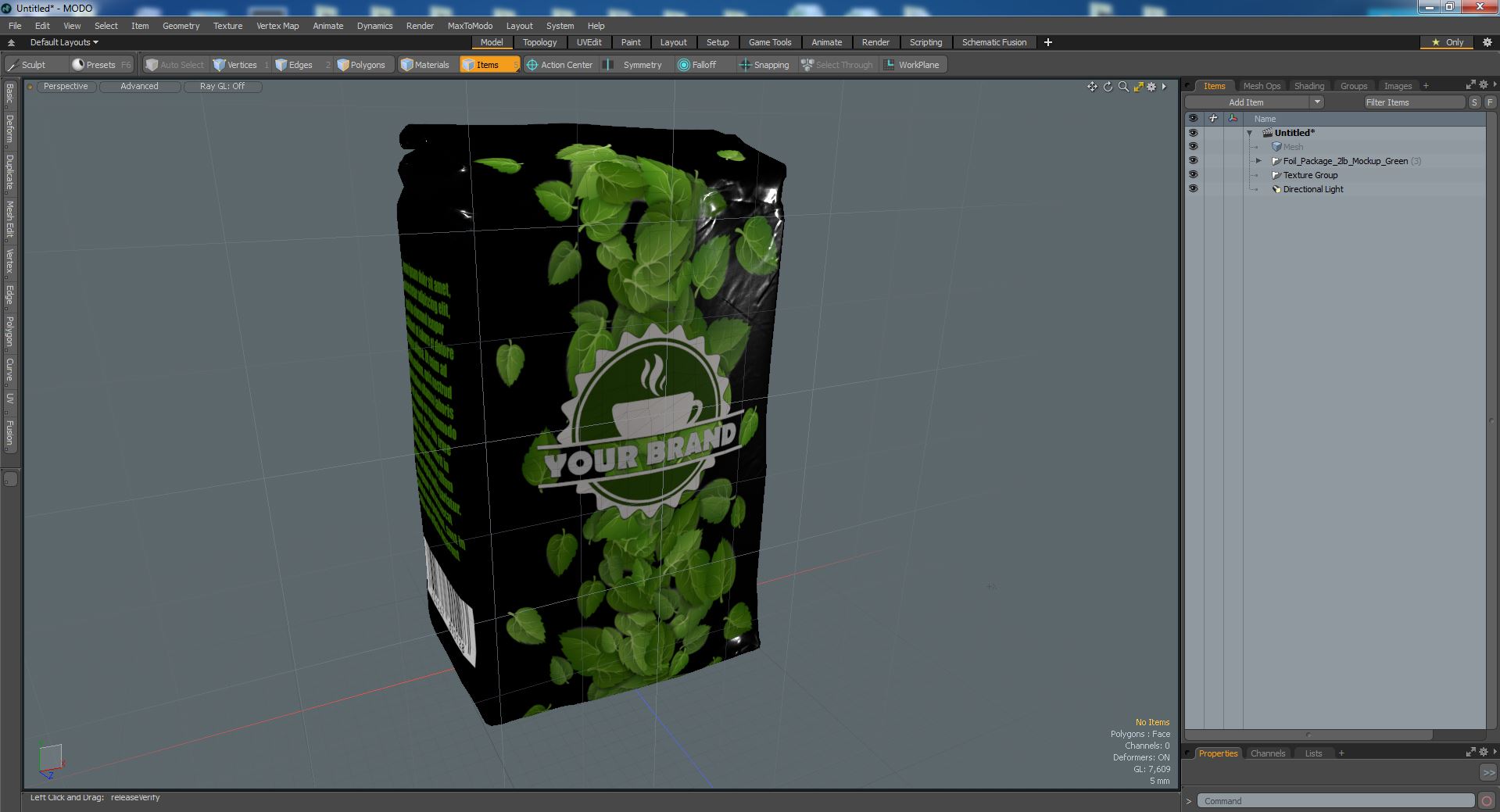Click the viewport maximize icon
Viewport: 1500px width, 812px height.
pyautogui.click(x=1138, y=87)
